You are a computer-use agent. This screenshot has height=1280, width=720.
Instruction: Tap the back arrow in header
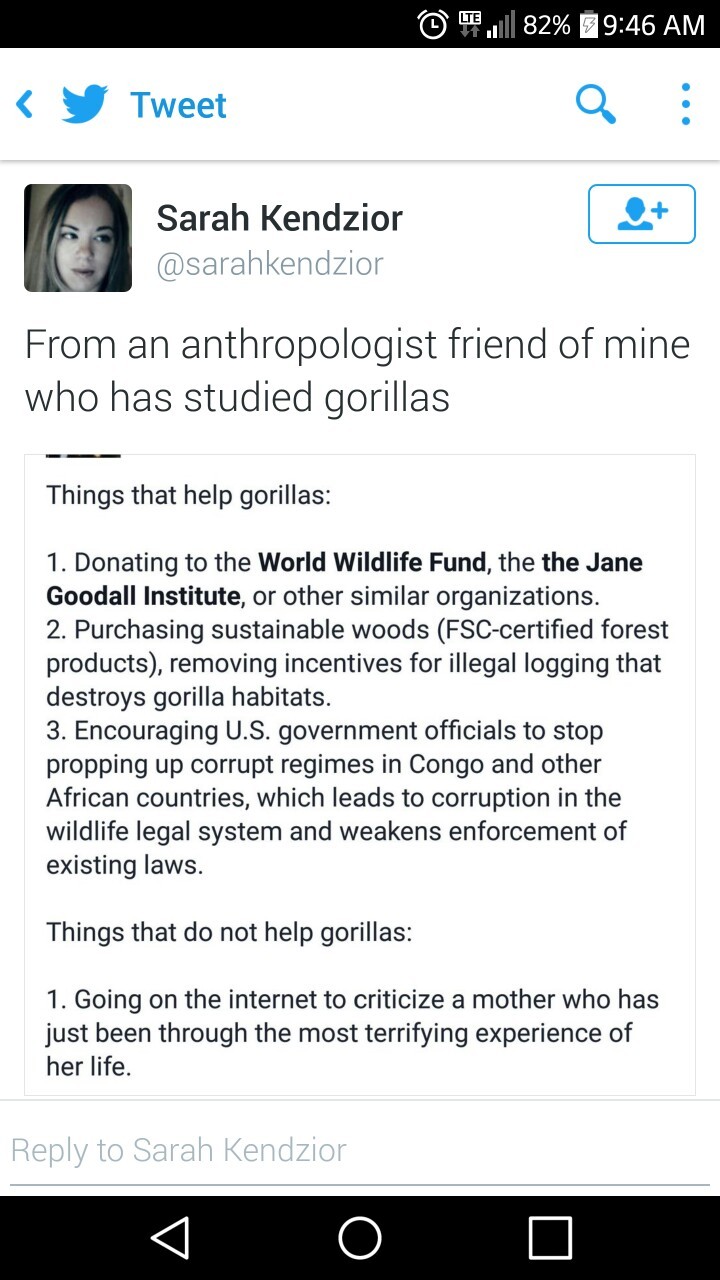tap(25, 104)
